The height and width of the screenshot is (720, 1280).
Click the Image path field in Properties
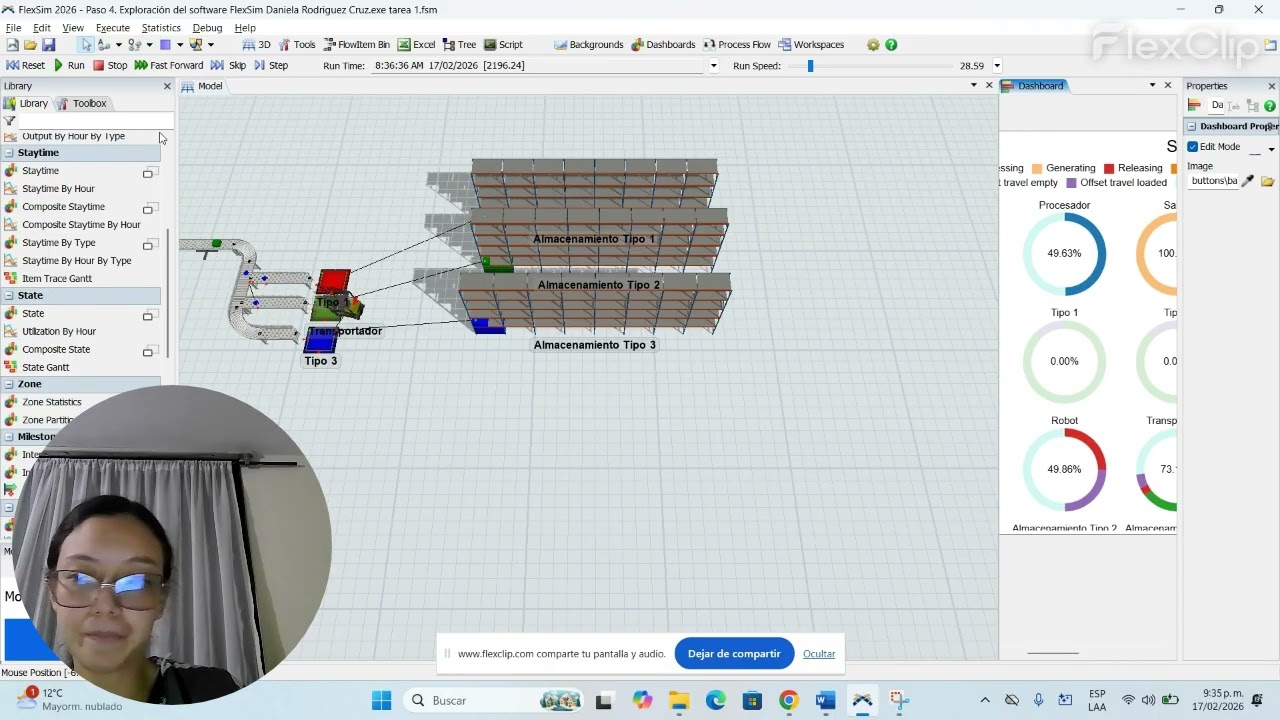coord(1213,181)
